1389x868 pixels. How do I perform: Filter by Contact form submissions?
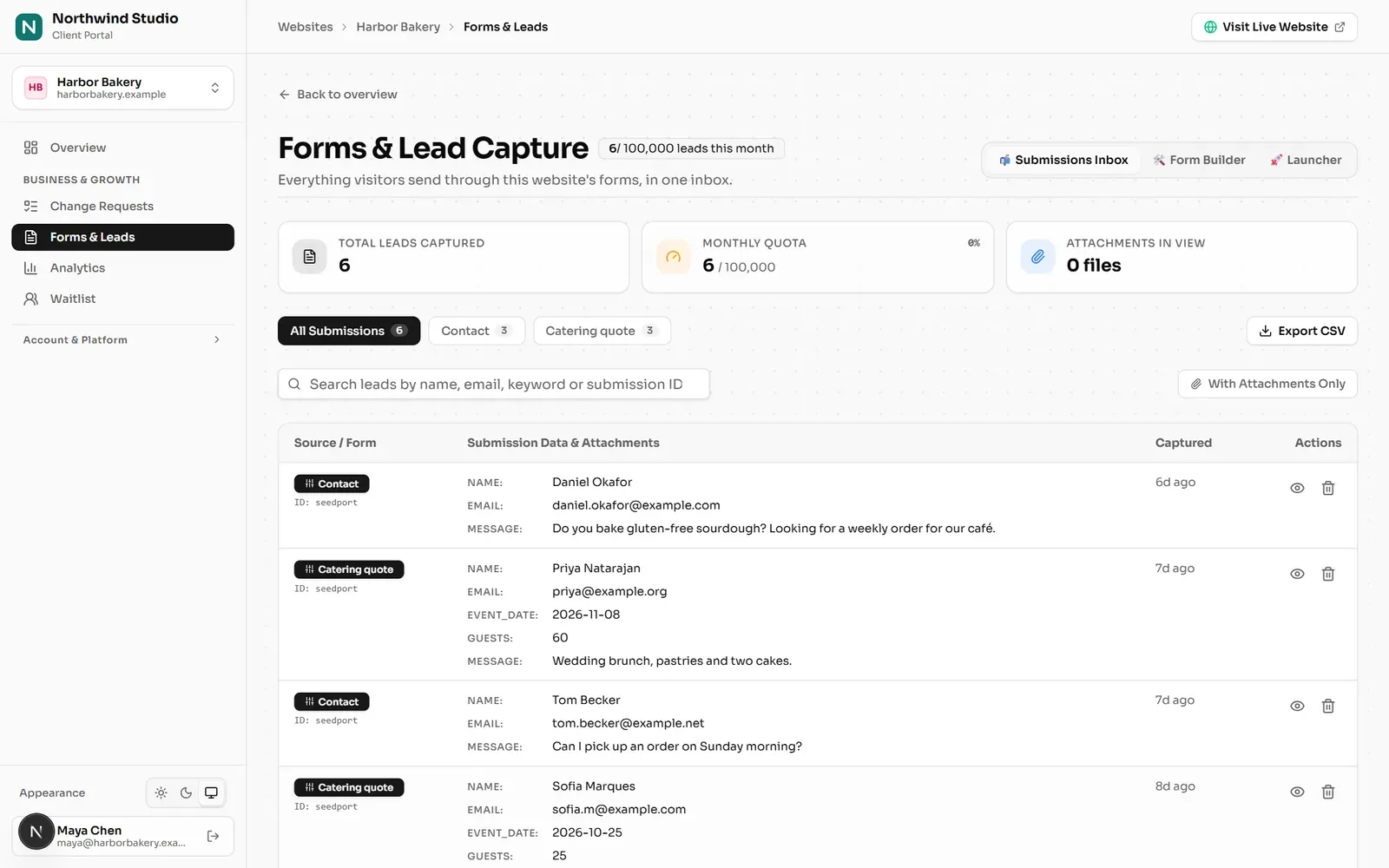point(477,331)
